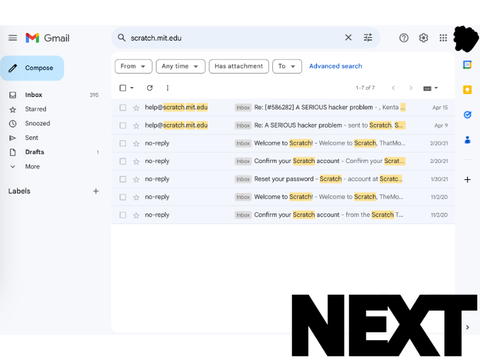Star the 11/2/20 Welcome to Scratch email
This screenshot has width=480, height=360.
point(136,197)
